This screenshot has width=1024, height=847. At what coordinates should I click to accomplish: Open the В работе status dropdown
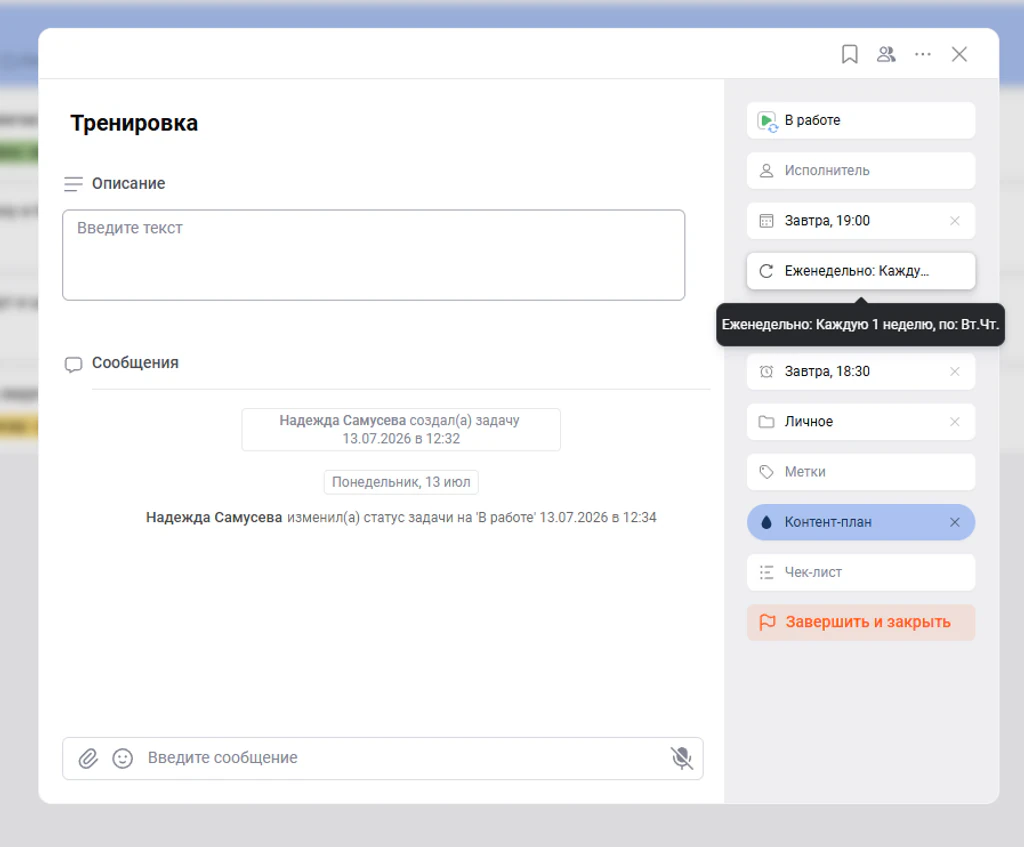click(x=861, y=120)
